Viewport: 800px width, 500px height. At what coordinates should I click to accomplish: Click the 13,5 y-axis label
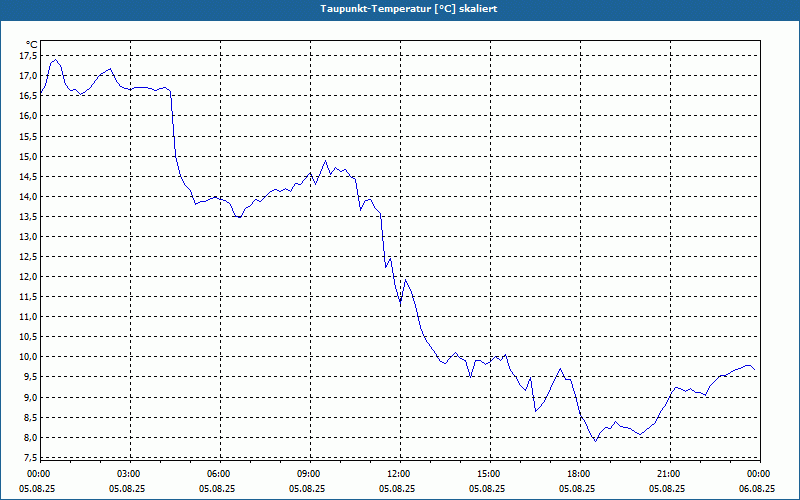point(28,216)
